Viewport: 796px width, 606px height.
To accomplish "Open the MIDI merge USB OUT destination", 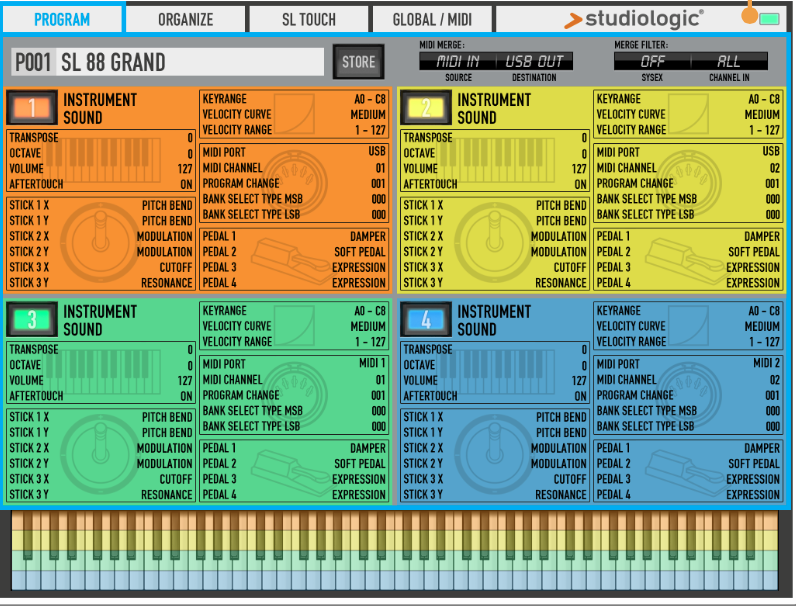I will 533,62.
